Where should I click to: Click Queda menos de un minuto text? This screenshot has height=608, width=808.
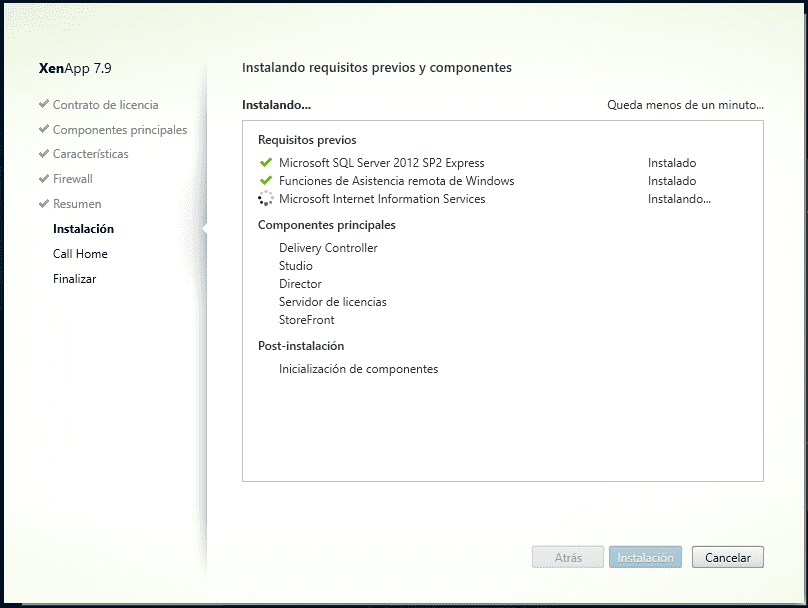coord(684,104)
